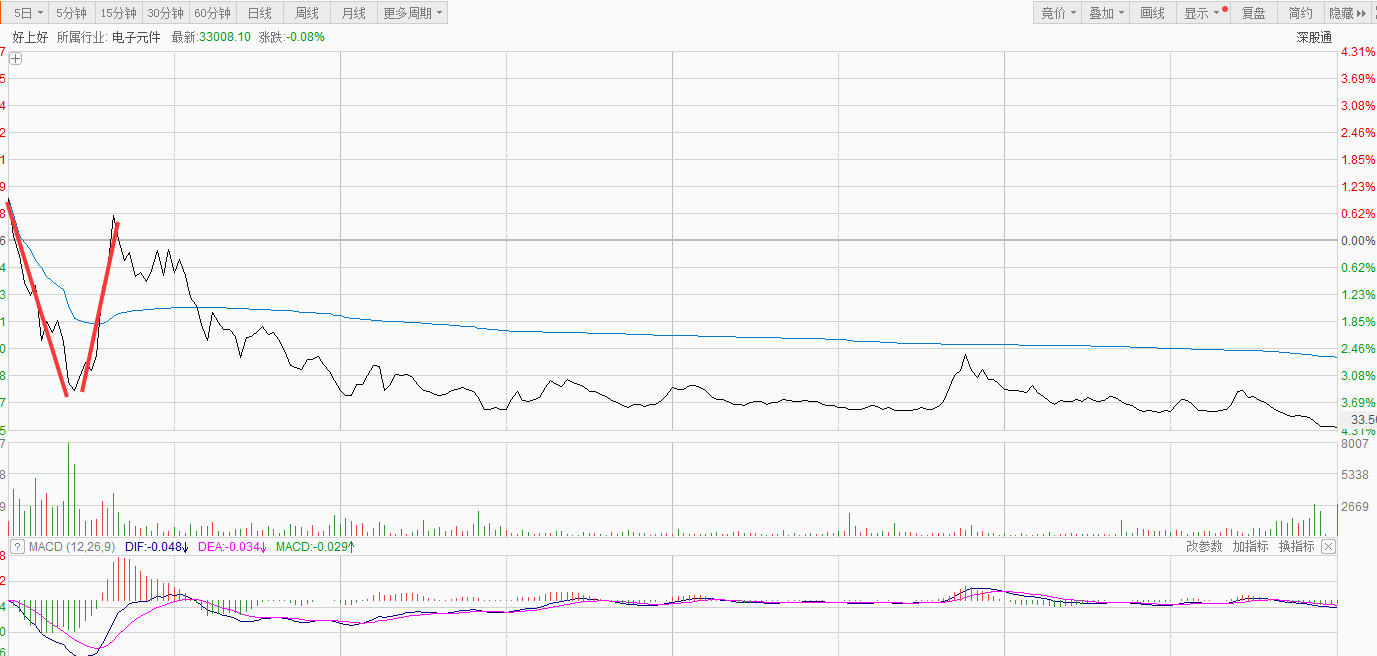
Task: Click the 复盘 replay button
Action: pyautogui.click(x=1254, y=13)
